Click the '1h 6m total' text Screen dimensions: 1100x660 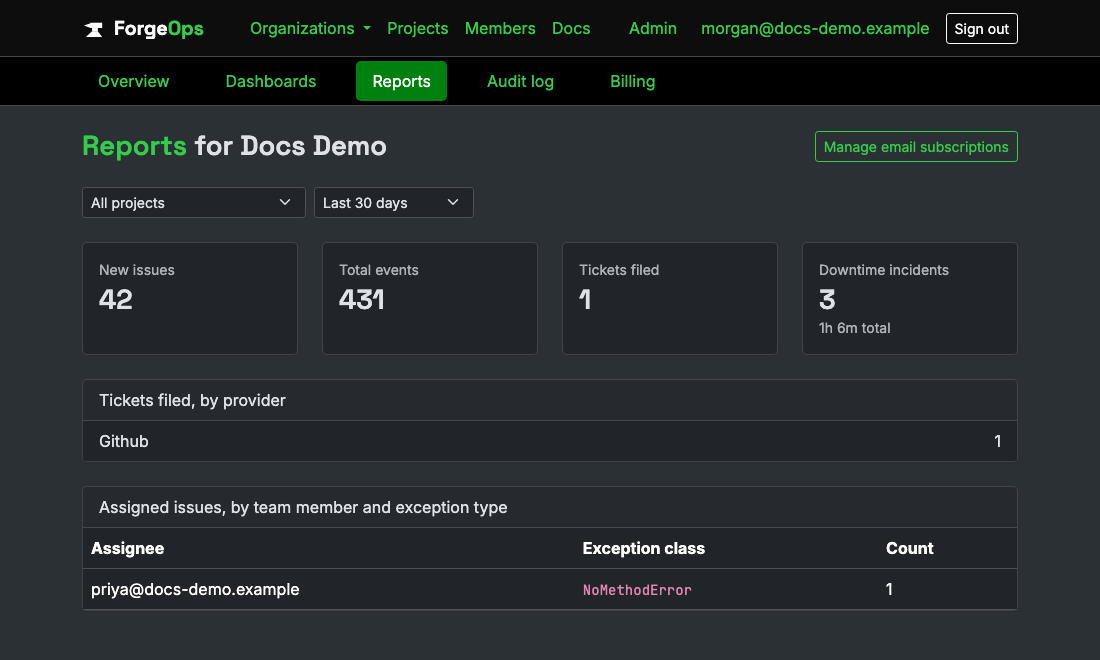point(854,328)
